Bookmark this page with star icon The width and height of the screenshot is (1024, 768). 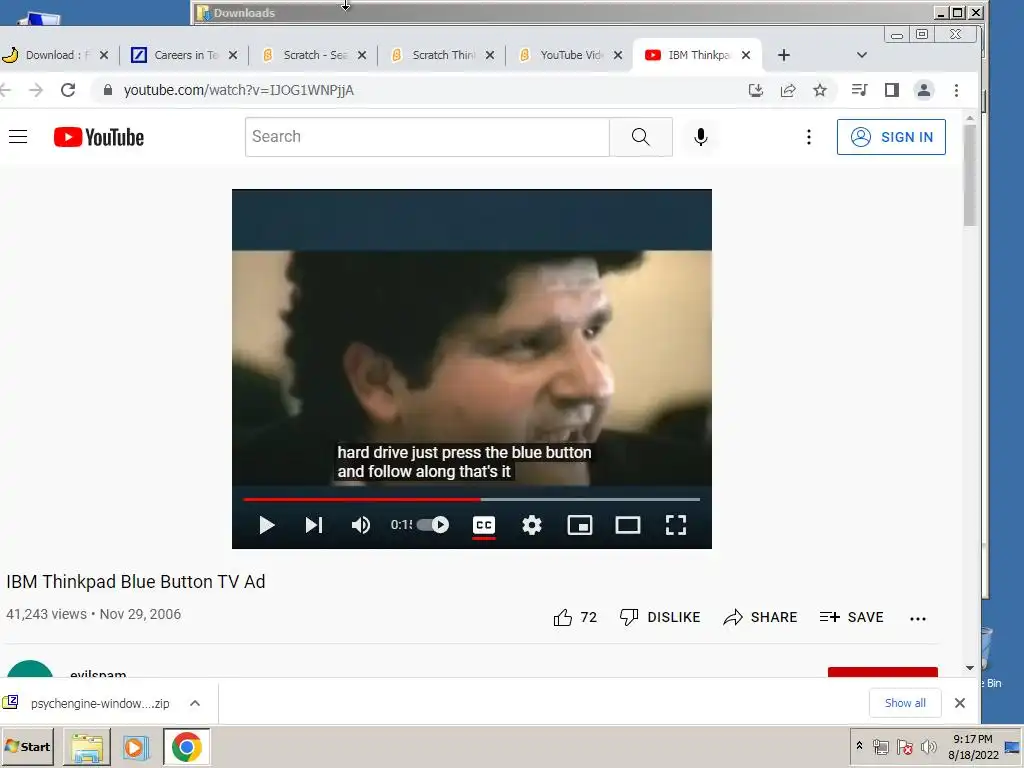pos(820,90)
